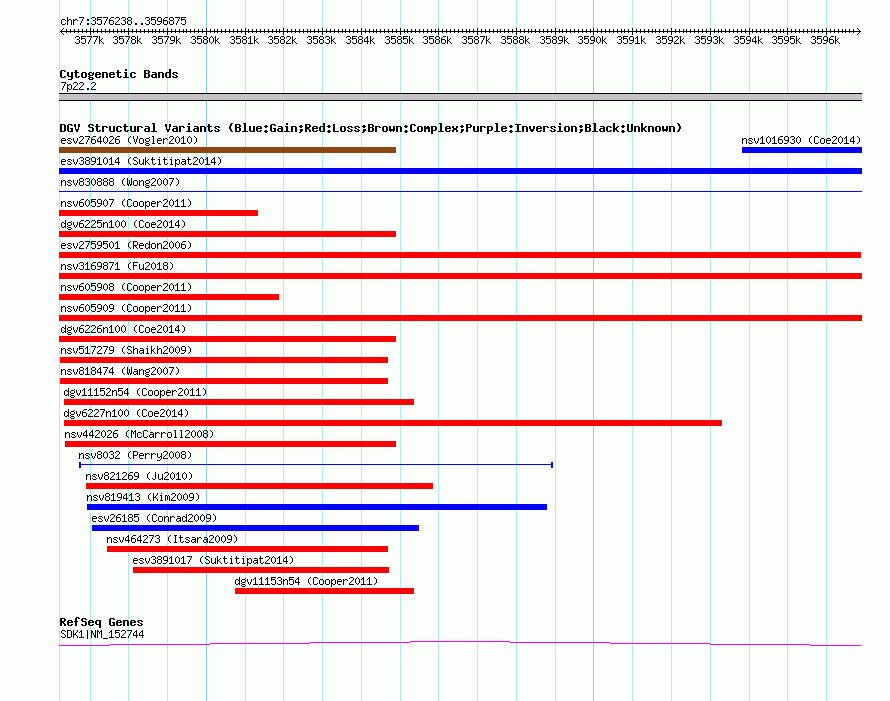Select the nsv464273 (Itsara2009) label
Screen dimensions: 890x701
(172, 539)
